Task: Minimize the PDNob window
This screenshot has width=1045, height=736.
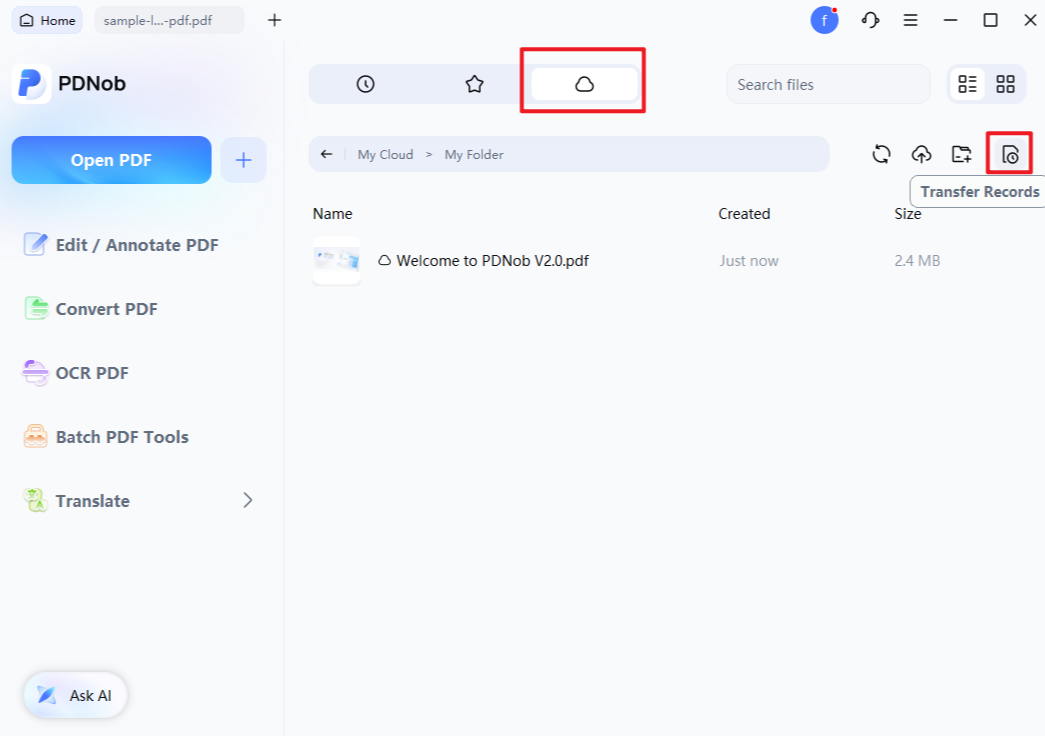Action: pyautogui.click(x=950, y=21)
